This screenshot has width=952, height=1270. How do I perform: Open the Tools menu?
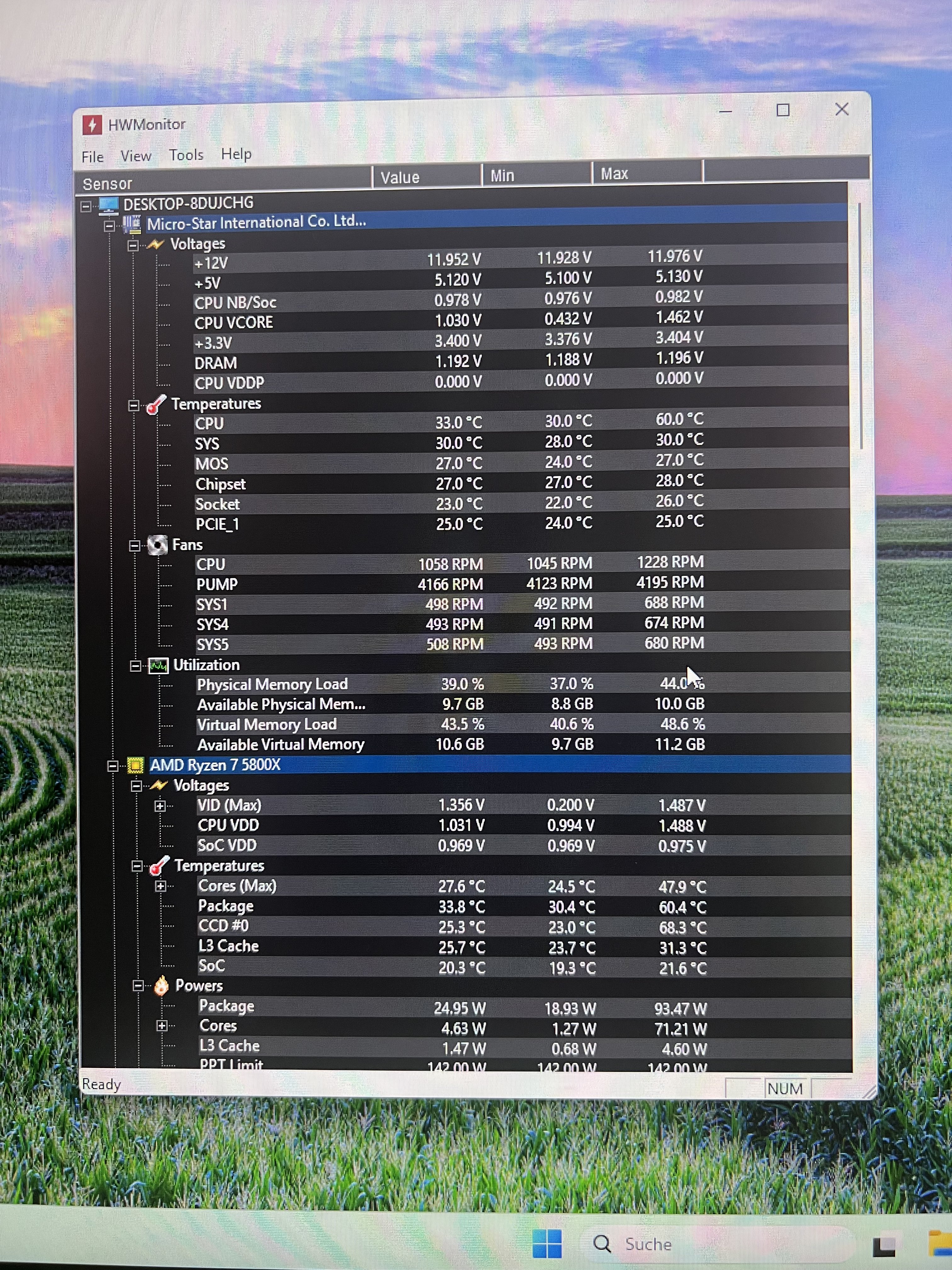[186, 155]
